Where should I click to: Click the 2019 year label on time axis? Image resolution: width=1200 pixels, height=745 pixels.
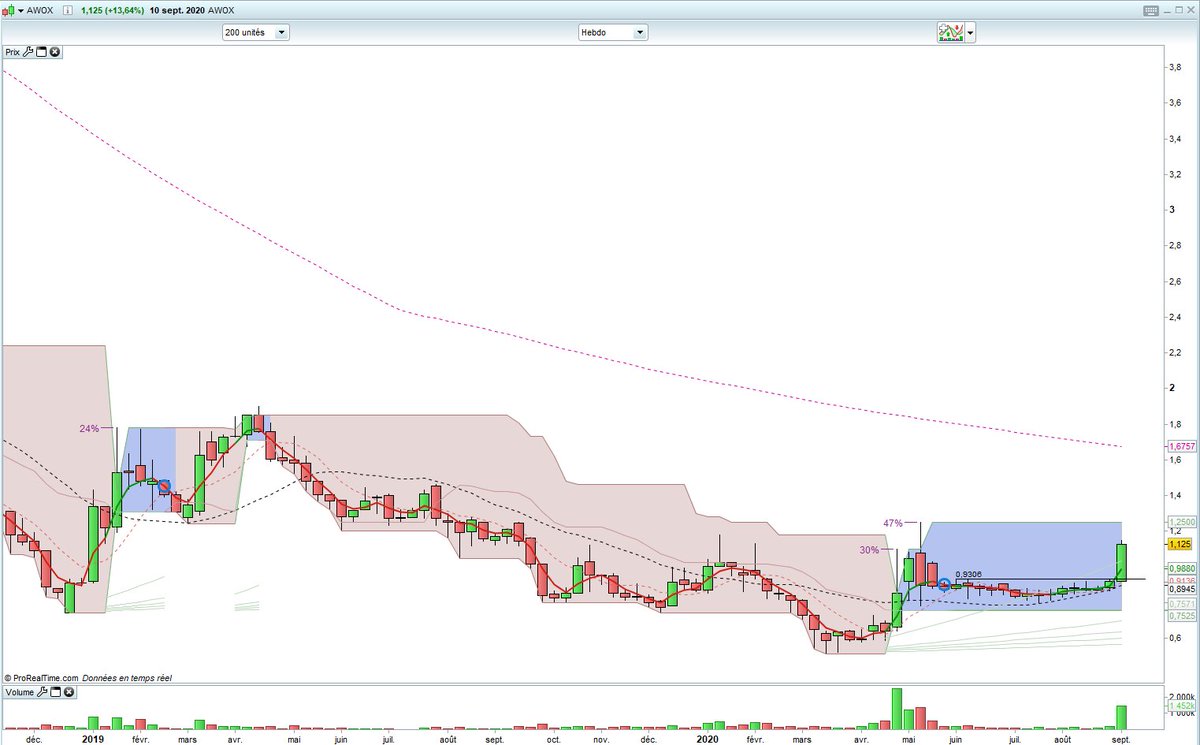(x=93, y=739)
